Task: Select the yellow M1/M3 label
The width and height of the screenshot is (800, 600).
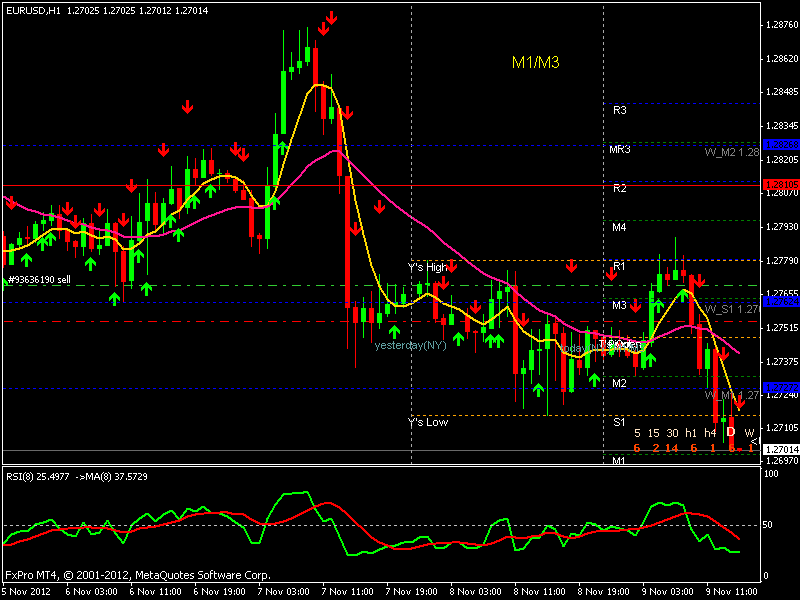Action: tap(535, 62)
